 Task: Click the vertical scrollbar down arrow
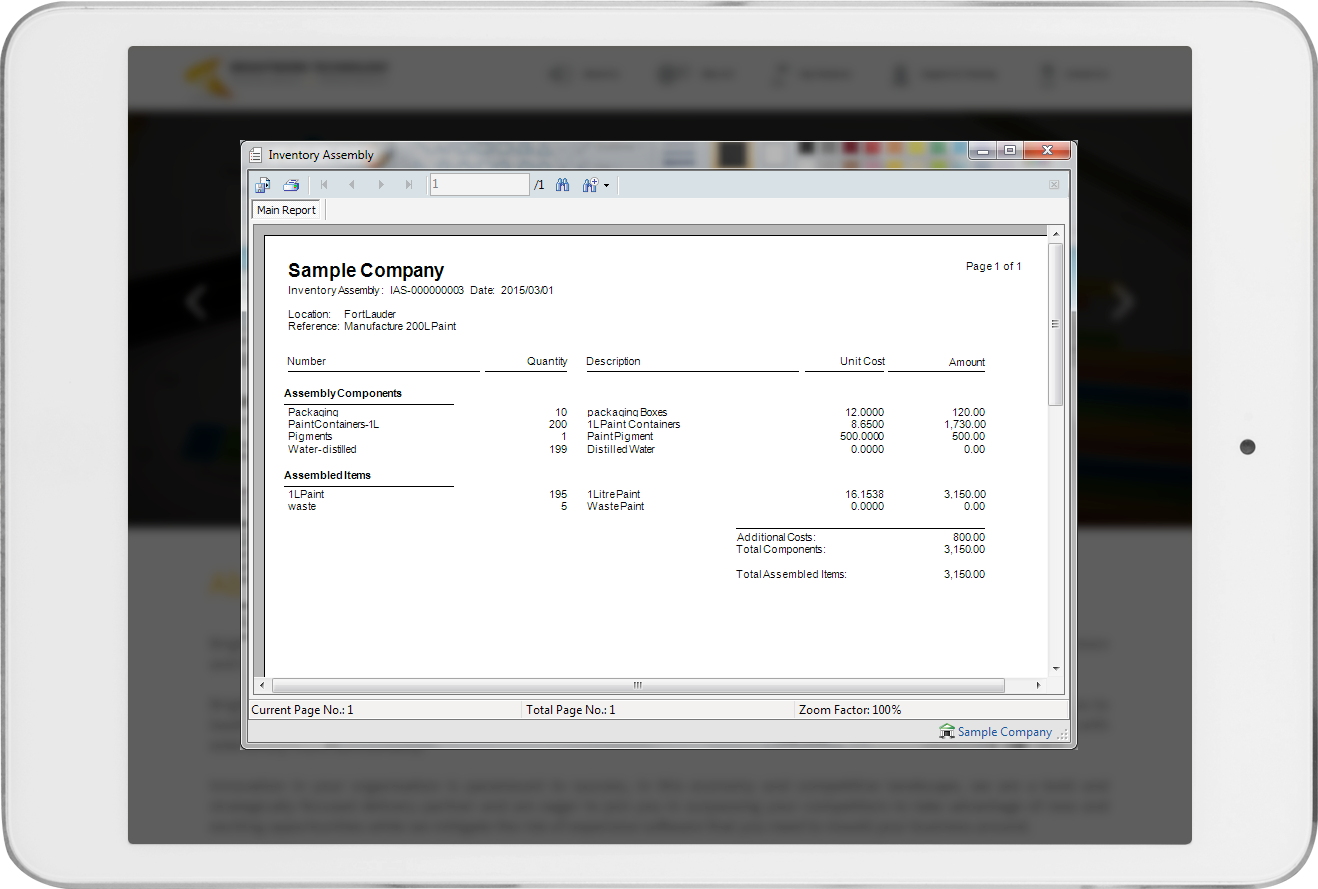click(x=1055, y=667)
